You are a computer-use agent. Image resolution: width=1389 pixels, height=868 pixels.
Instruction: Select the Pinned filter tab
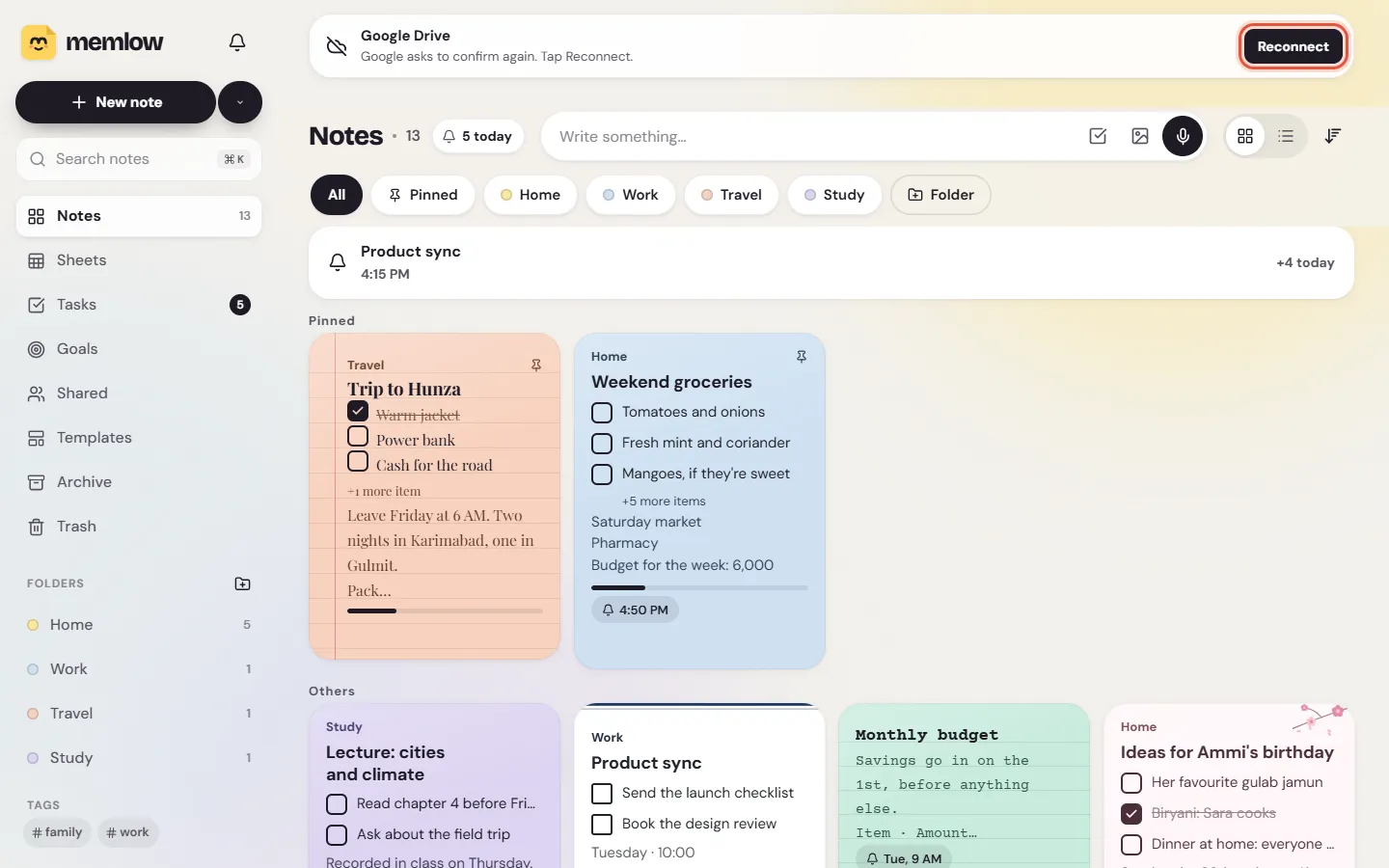[423, 195]
